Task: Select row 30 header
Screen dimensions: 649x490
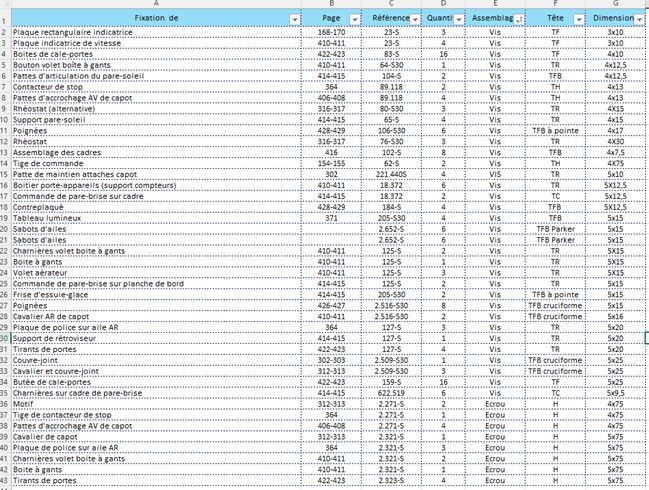Action: [5, 339]
